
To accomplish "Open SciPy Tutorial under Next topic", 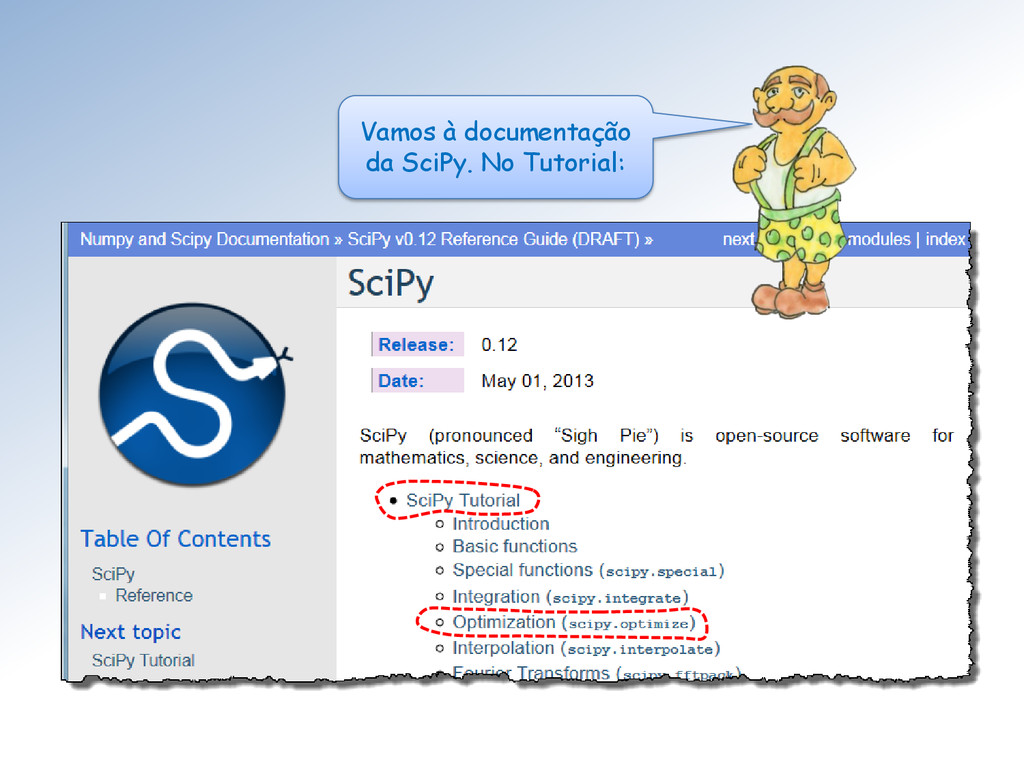I will tap(143, 660).
